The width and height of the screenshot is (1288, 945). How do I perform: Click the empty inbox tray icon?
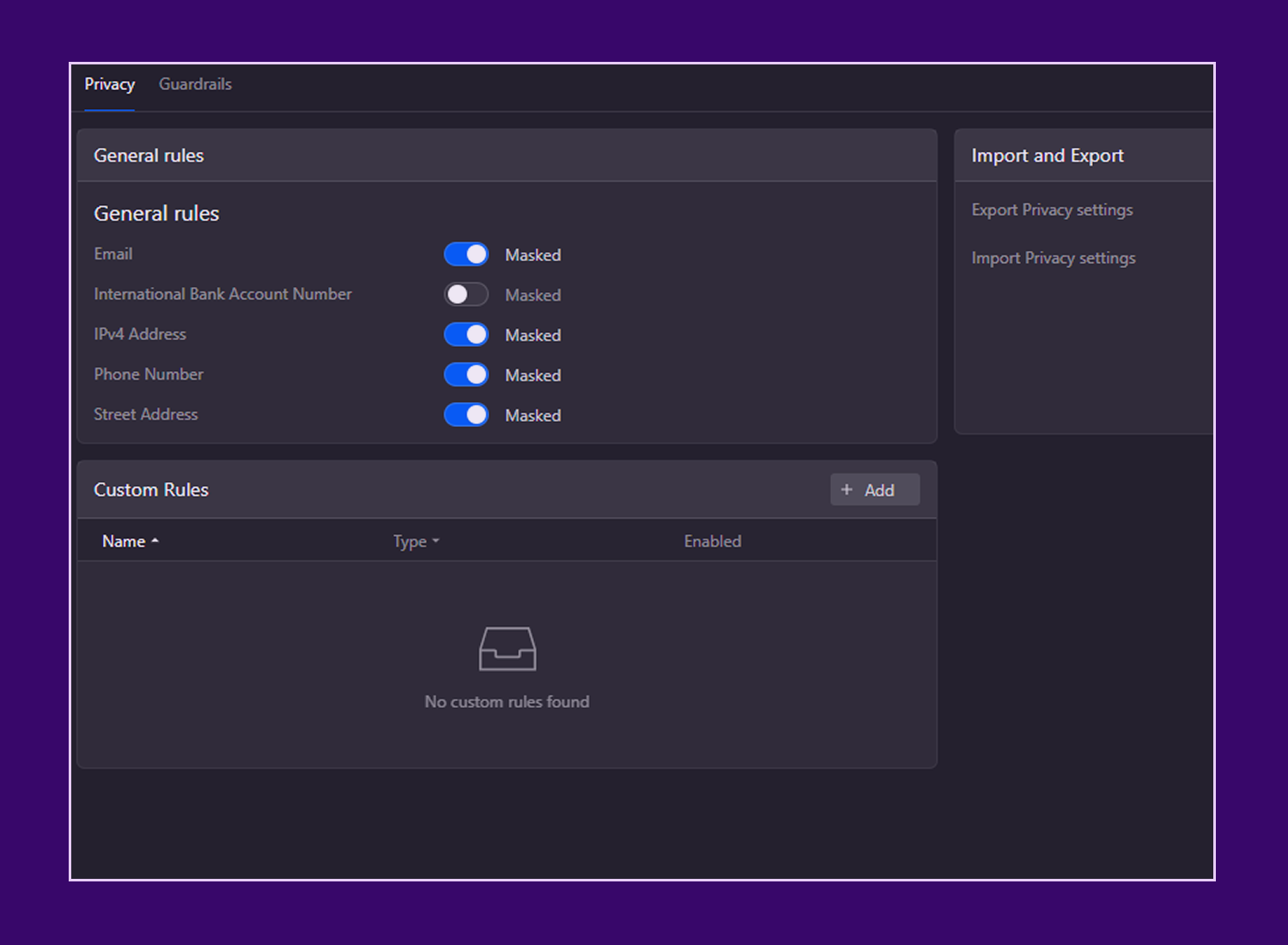[507, 649]
